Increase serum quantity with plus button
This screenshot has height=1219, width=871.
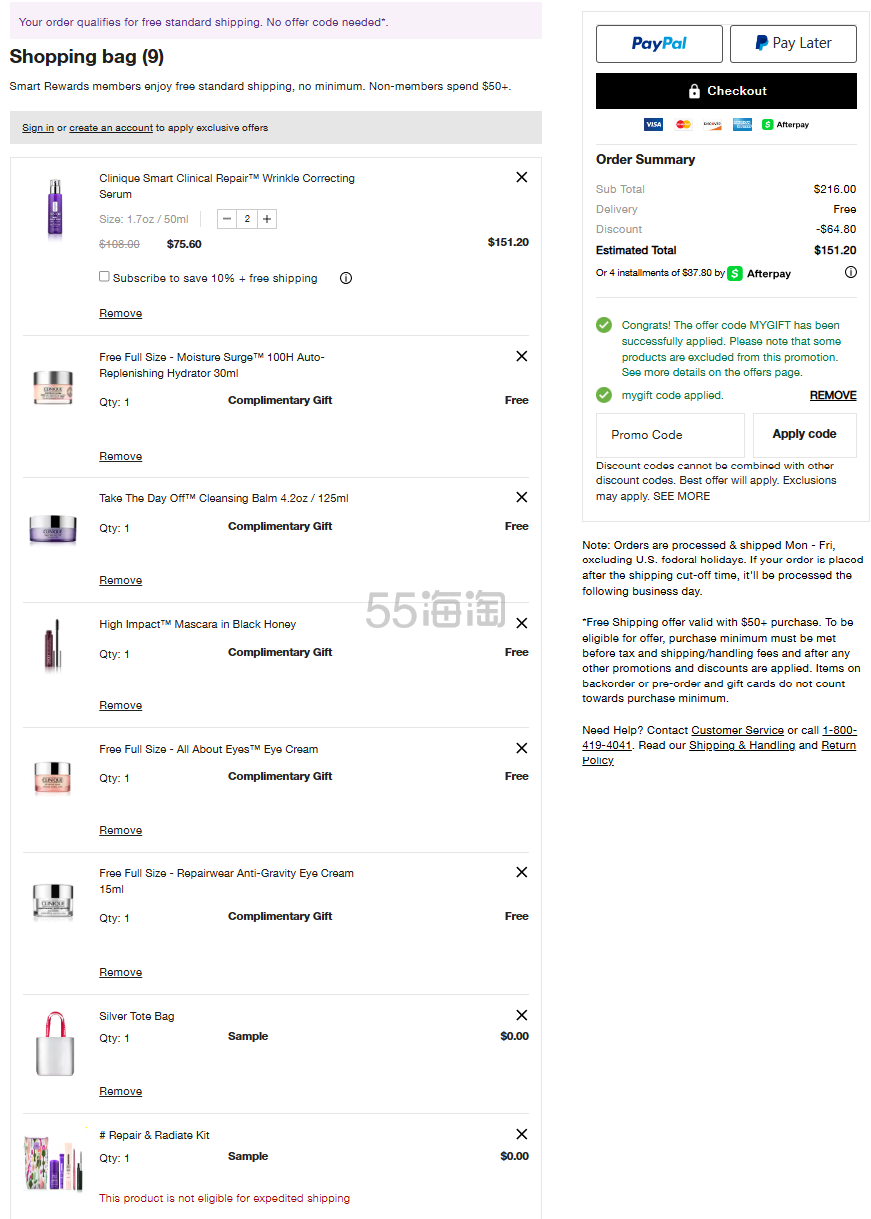[267, 219]
